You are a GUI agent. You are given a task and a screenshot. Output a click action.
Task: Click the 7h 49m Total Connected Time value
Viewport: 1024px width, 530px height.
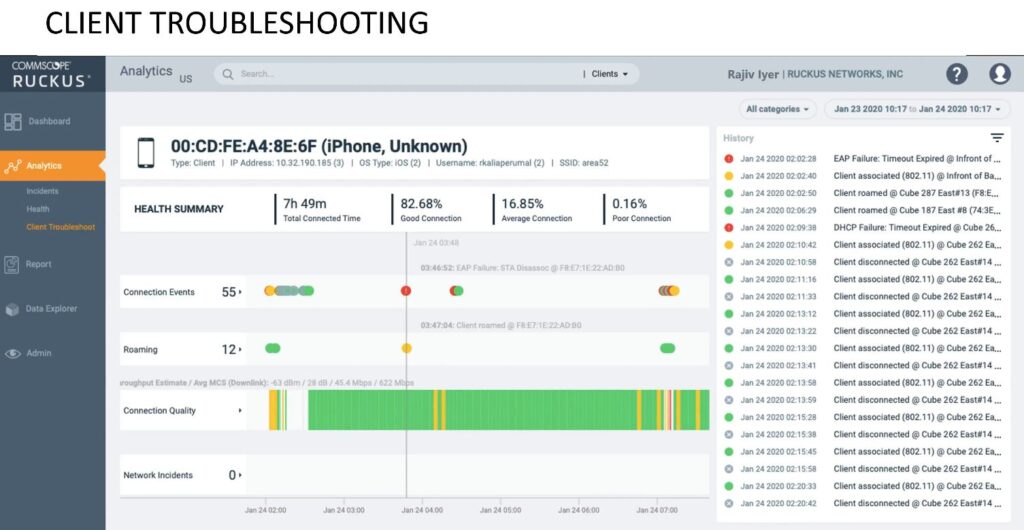coord(304,204)
